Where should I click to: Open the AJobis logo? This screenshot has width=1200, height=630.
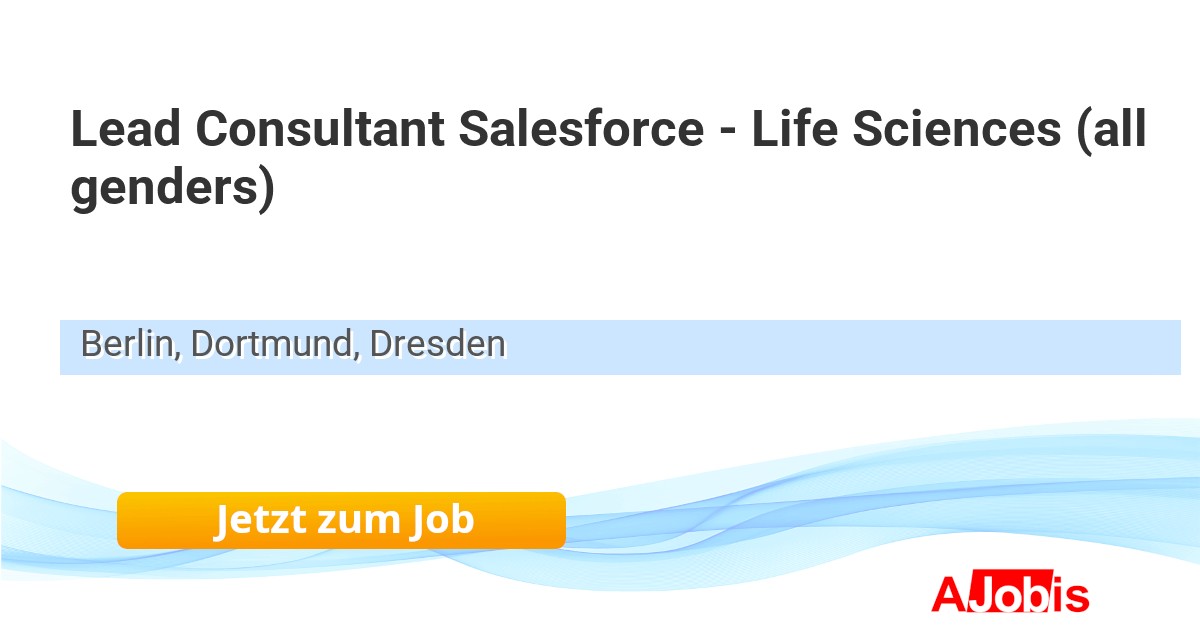1010,594
